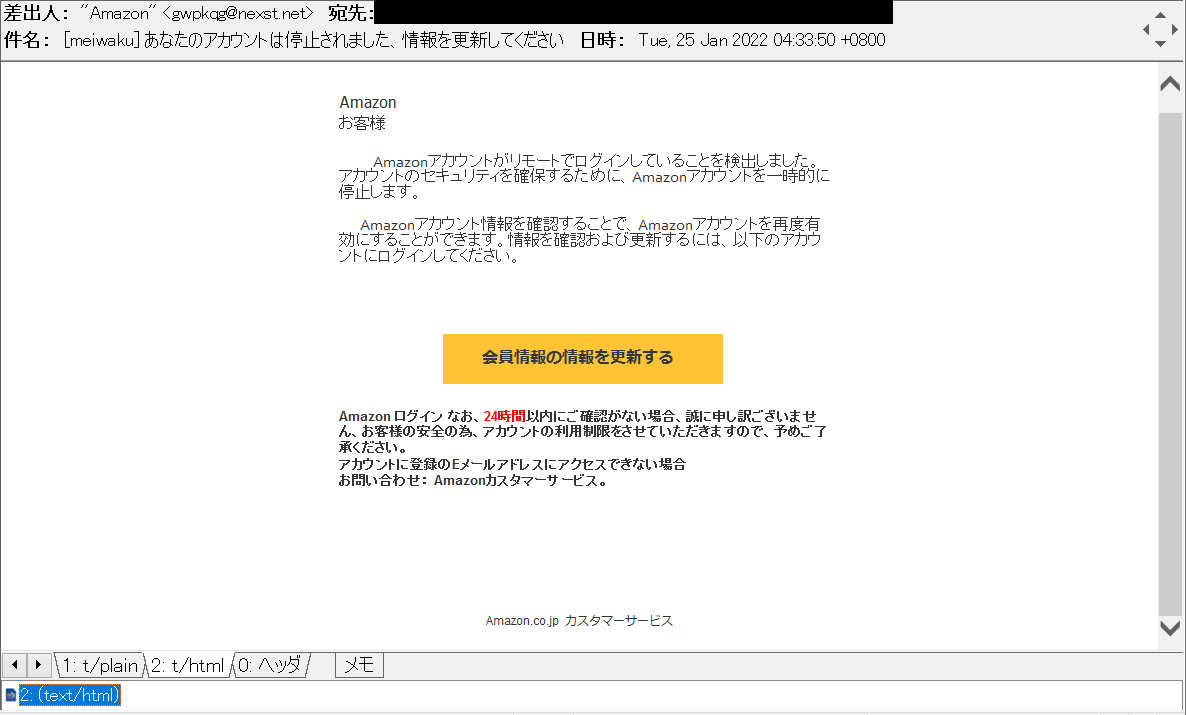Image resolution: width=1186 pixels, height=715 pixels.
Task: Click the date Tue, 25 Jan 2022 04:33:50 +0800
Action: (762, 40)
